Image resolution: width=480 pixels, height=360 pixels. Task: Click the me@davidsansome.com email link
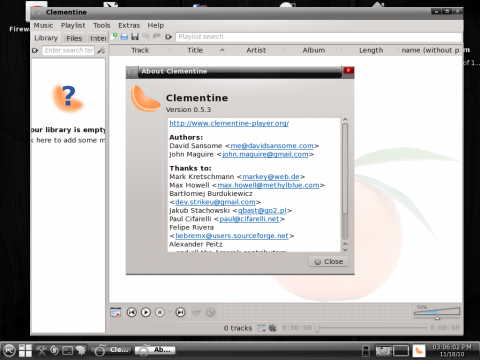click(x=272, y=146)
